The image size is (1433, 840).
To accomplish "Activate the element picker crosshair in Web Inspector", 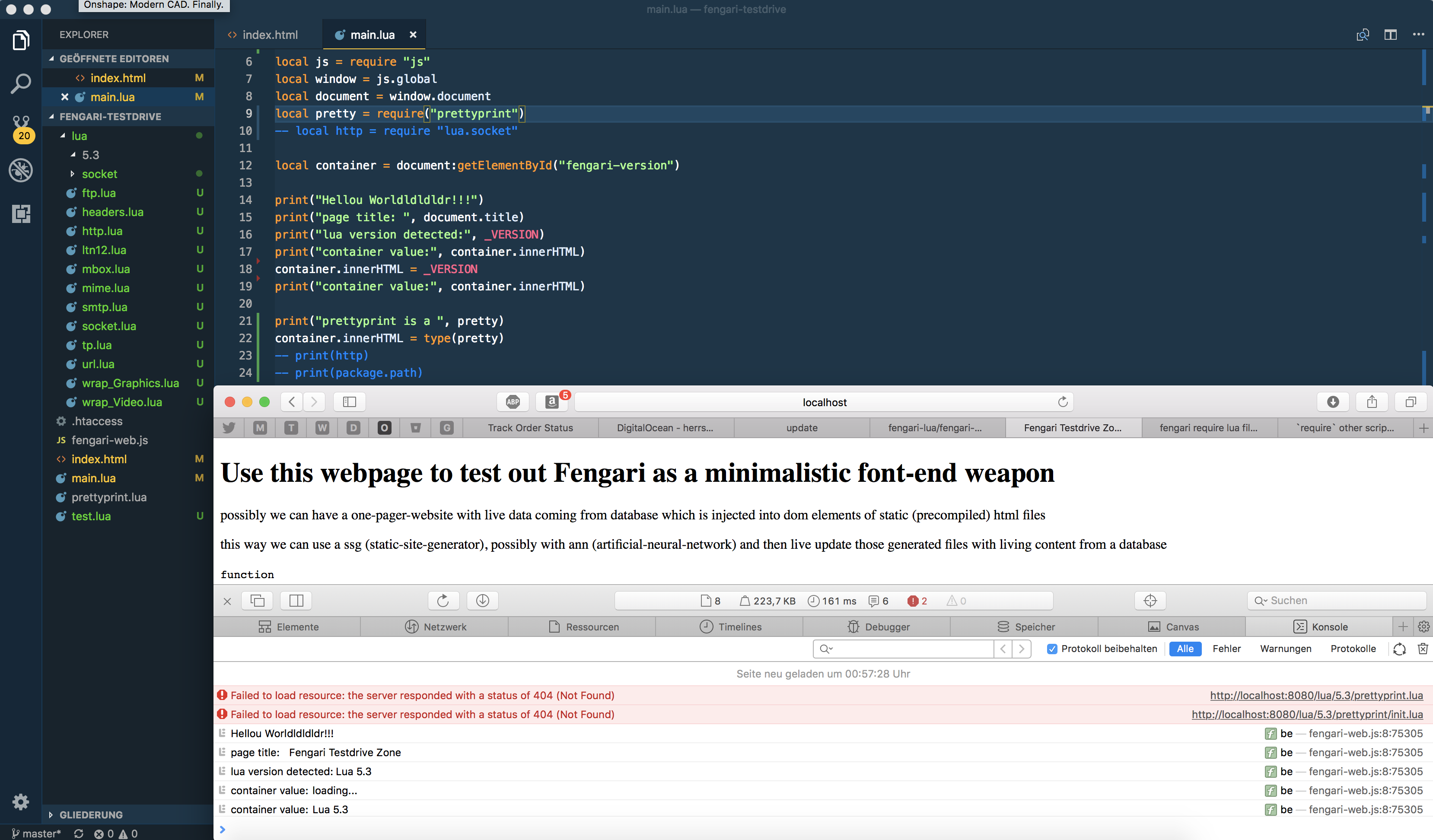I will pos(1150,601).
